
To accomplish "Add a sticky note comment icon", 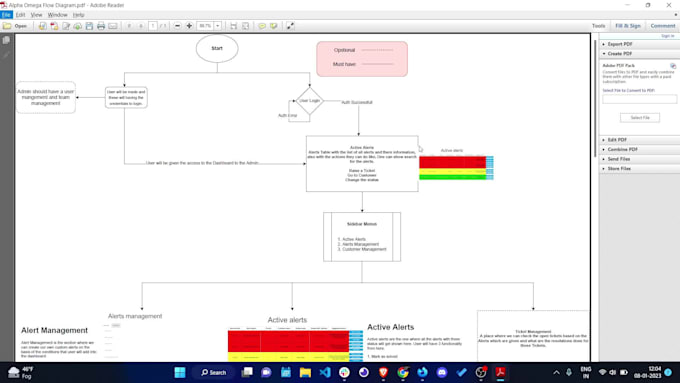I will (262, 26).
